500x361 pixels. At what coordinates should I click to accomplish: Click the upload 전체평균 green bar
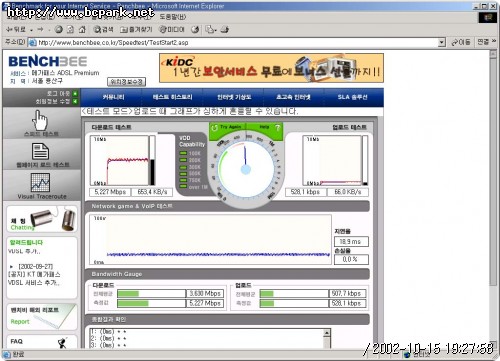point(267,294)
